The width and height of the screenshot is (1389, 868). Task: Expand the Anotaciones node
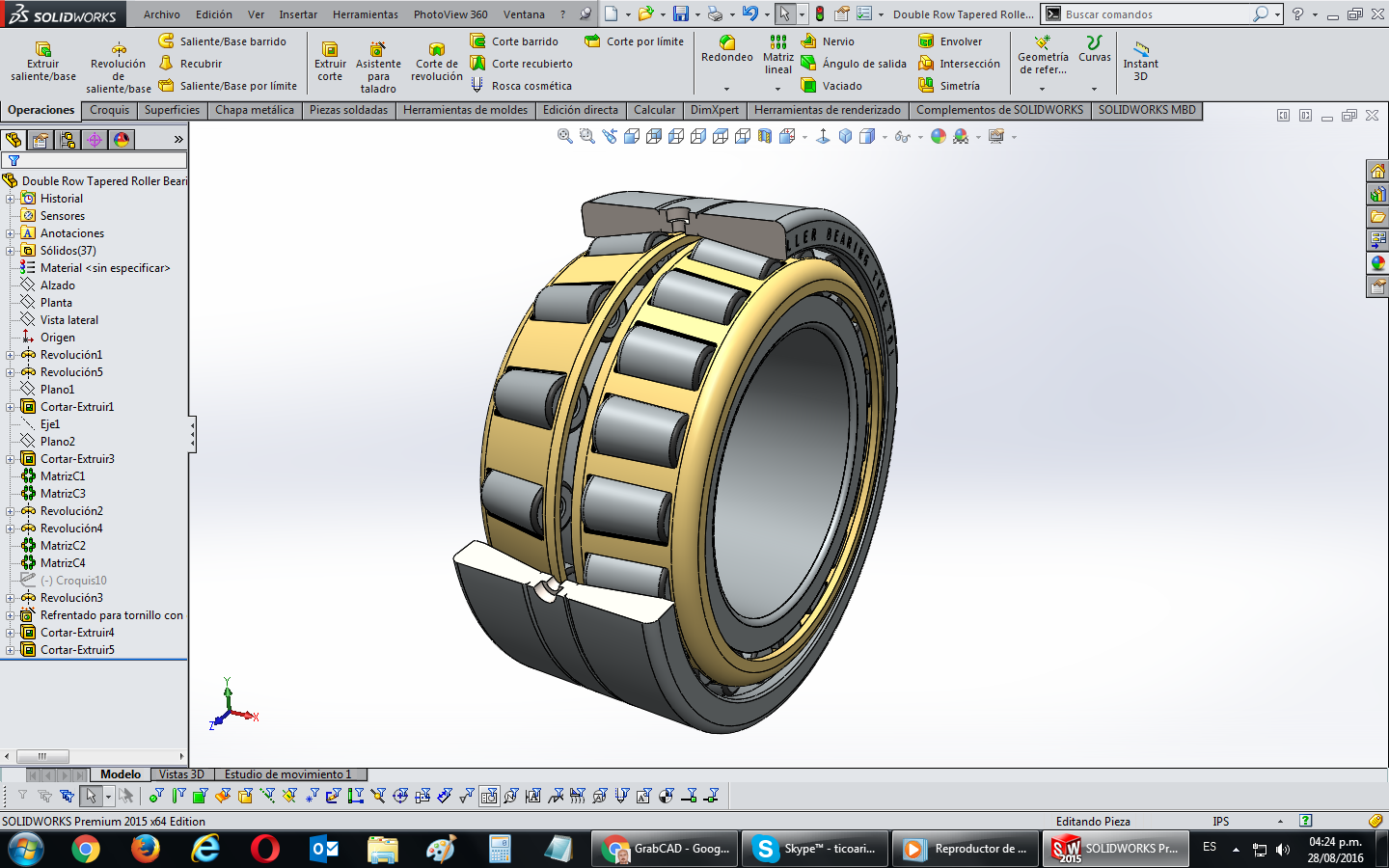point(11,233)
